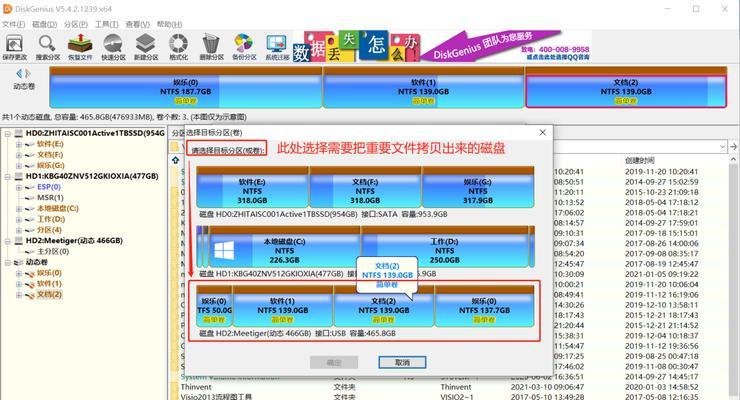This screenshot has width=740, height=400.
Task: Launch the 恢复文件 (Recover files) tool
Action: coord(80,47)
